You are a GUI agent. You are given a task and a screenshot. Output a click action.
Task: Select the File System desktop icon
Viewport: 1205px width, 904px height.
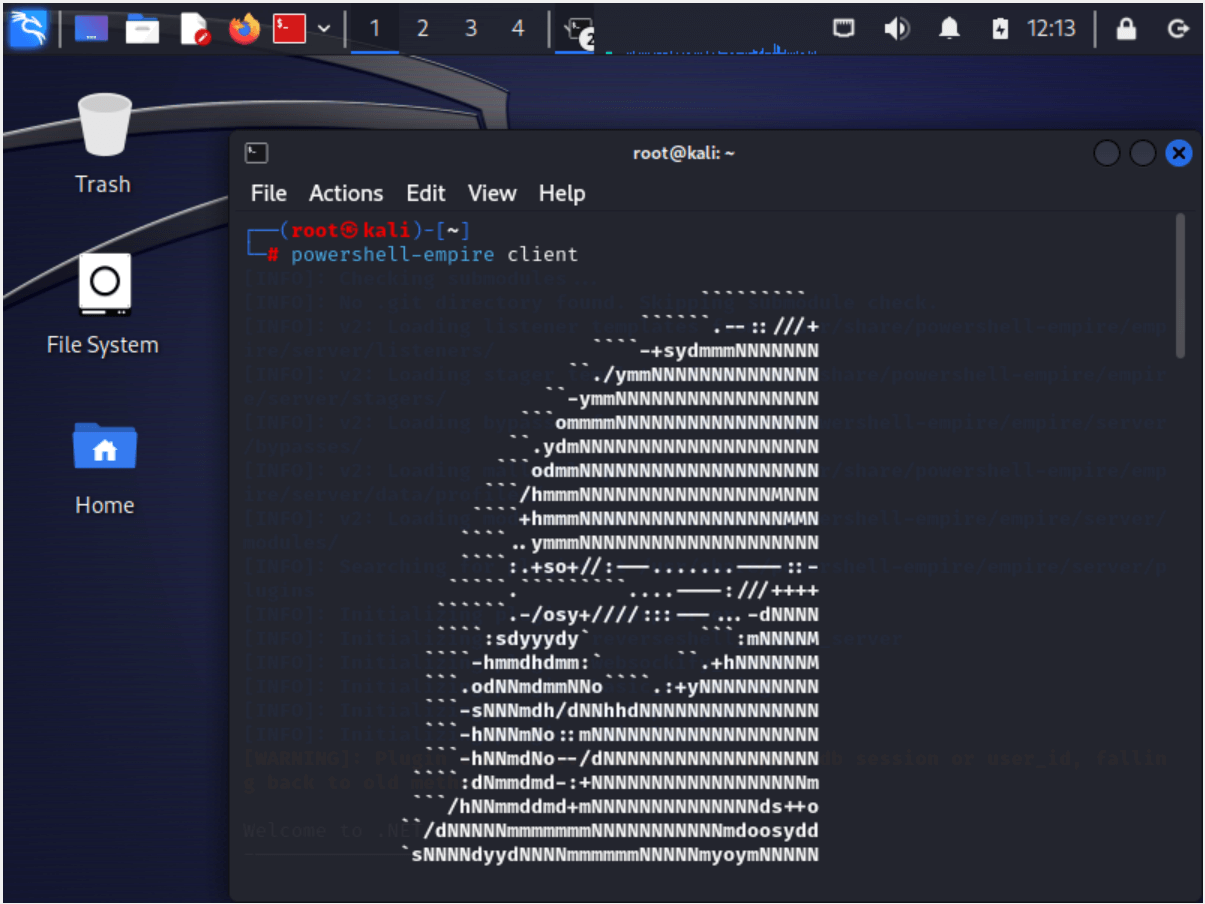coord(103,305)
